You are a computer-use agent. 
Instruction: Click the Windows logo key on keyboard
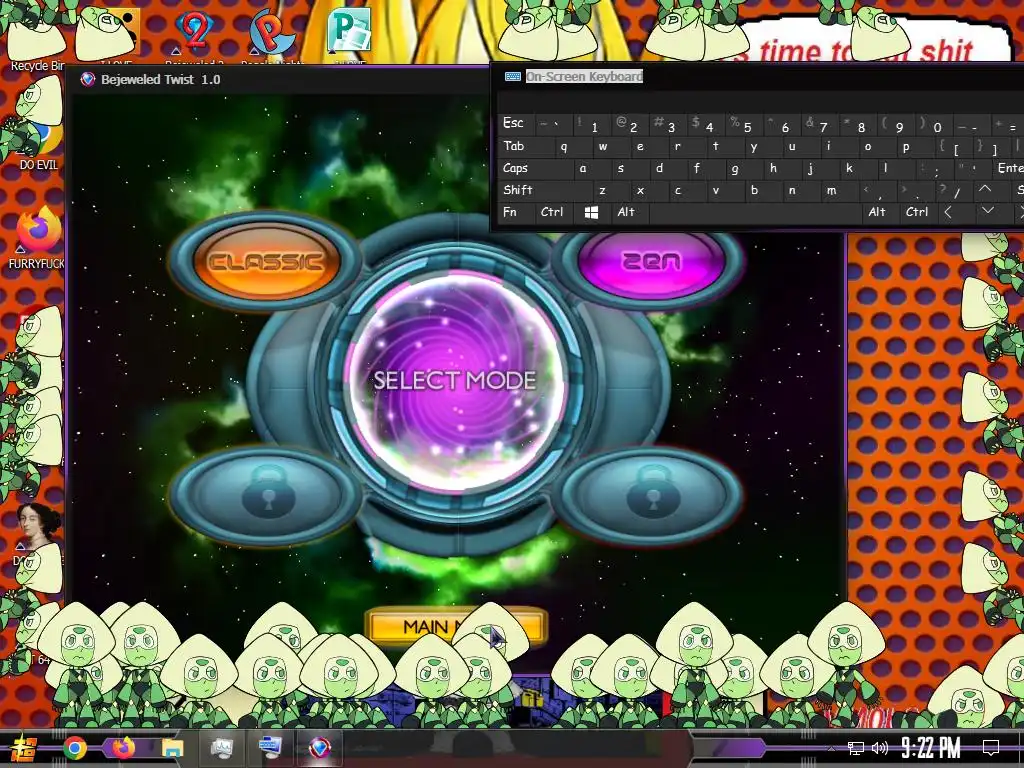point(591,212)
